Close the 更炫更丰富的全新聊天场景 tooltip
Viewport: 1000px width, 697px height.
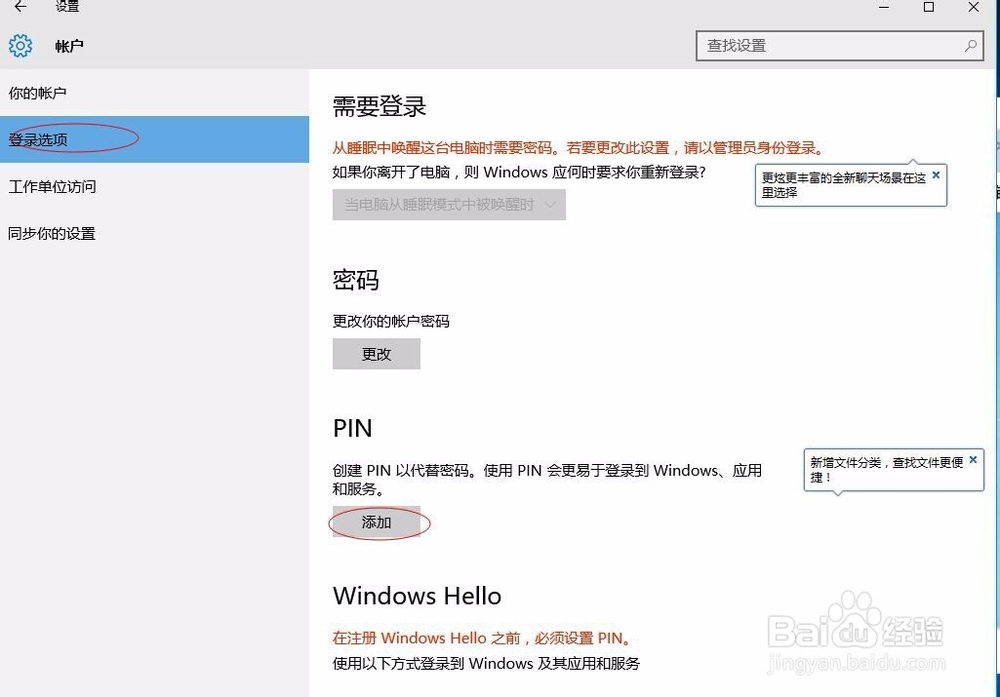pos(936,175)
